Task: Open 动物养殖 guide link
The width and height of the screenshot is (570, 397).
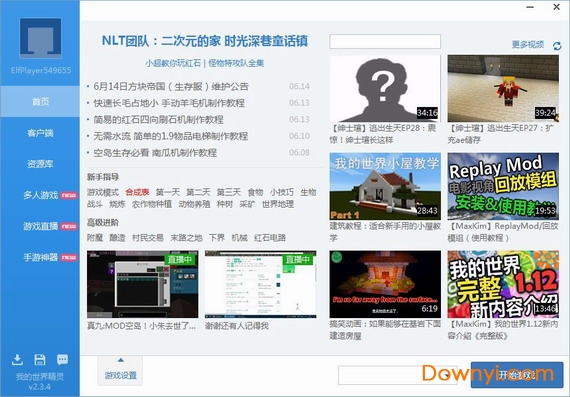Action: click(x=194, y=204)
